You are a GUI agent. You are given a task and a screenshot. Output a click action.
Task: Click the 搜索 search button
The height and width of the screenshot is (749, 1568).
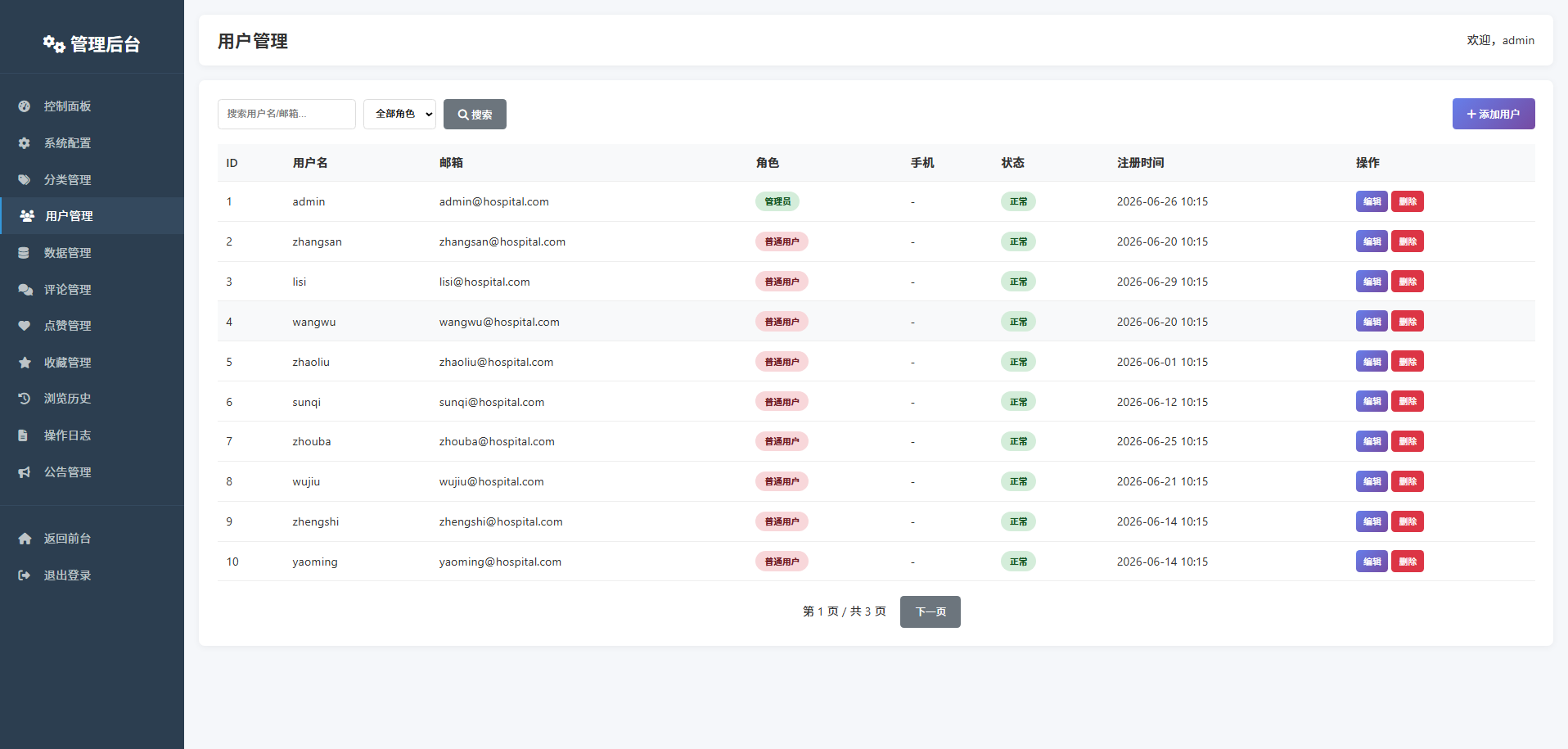(x=475, y=114)
